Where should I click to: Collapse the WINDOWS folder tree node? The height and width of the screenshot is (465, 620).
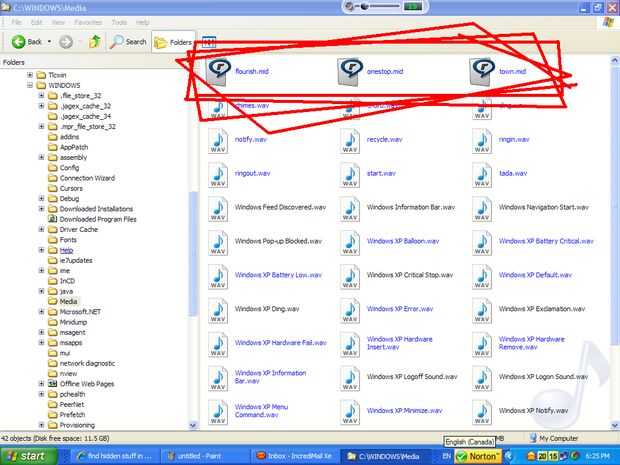tap(30, 85)
